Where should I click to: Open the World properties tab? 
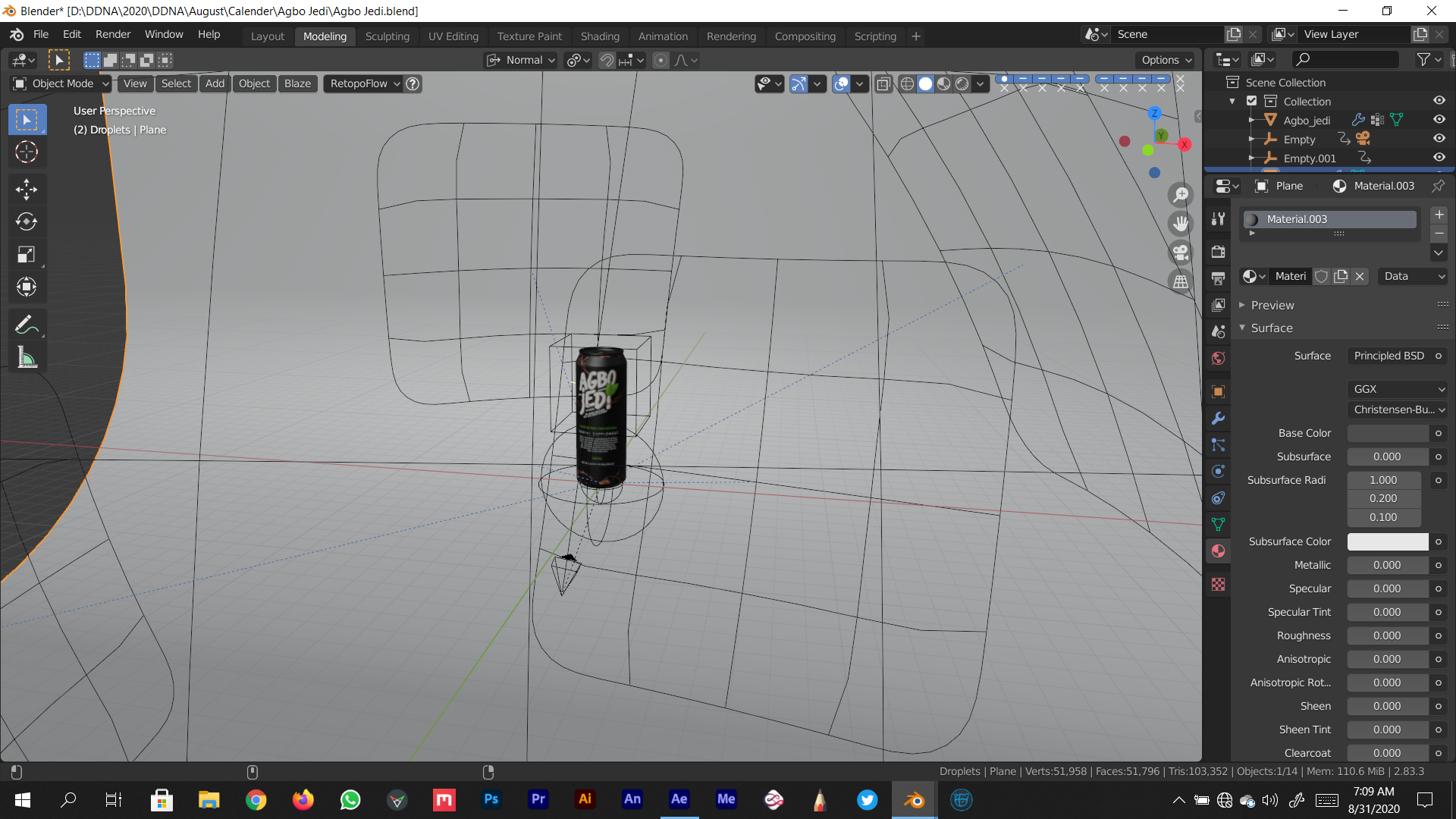click(1218, 359)
